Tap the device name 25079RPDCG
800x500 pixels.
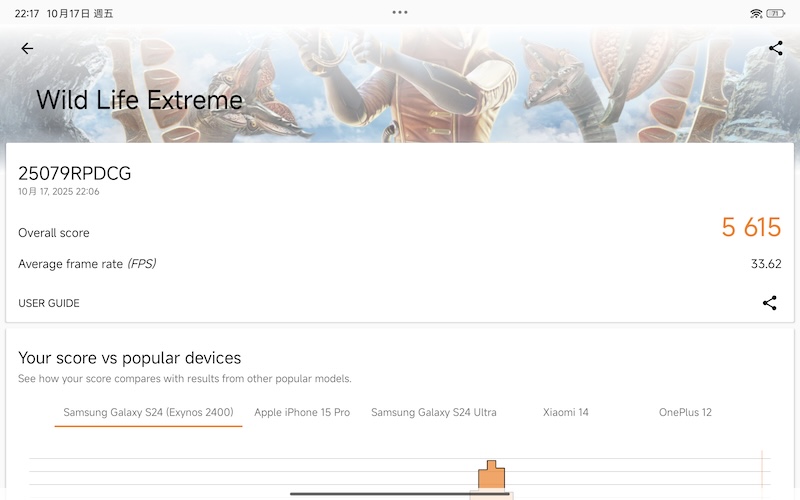pyautogui.click(x=74, y=173)
